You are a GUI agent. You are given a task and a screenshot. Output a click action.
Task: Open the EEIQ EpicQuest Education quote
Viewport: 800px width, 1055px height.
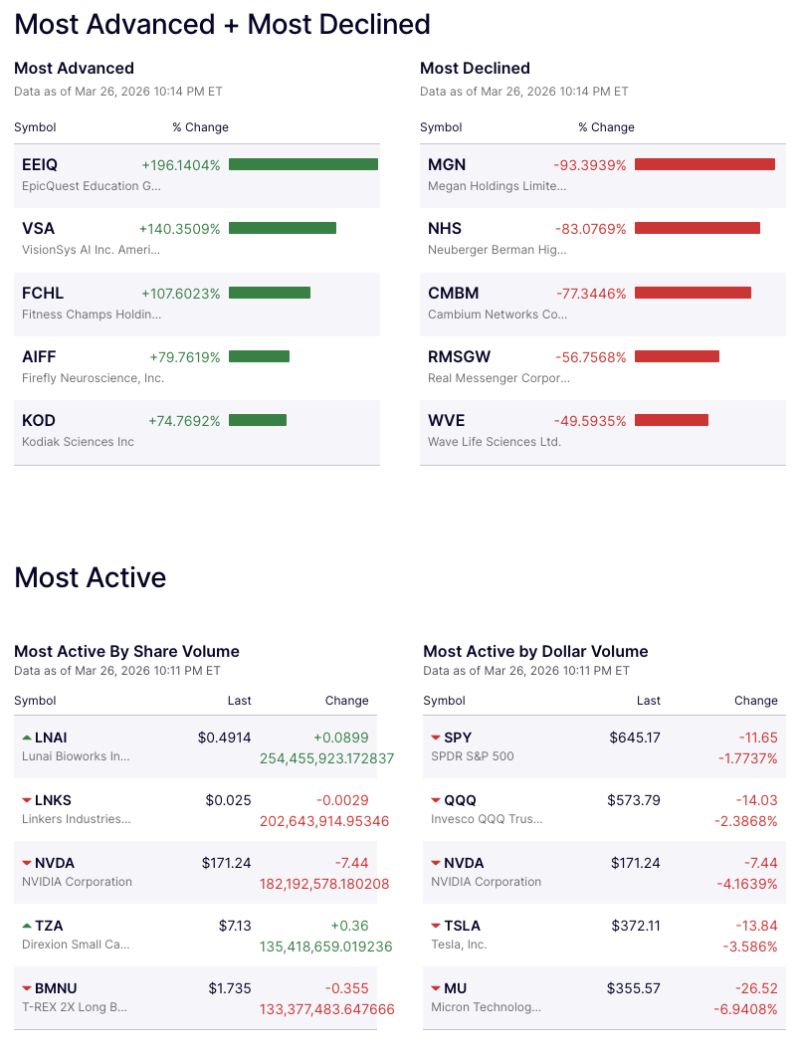41,164
